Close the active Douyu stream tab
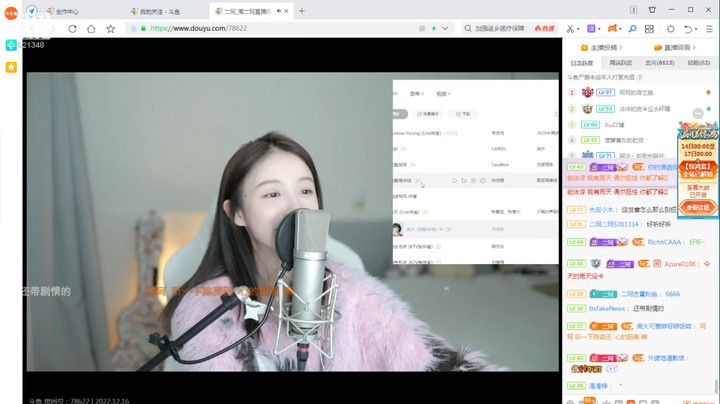Viewport: 720px width, 404px height. pos(286,11)
